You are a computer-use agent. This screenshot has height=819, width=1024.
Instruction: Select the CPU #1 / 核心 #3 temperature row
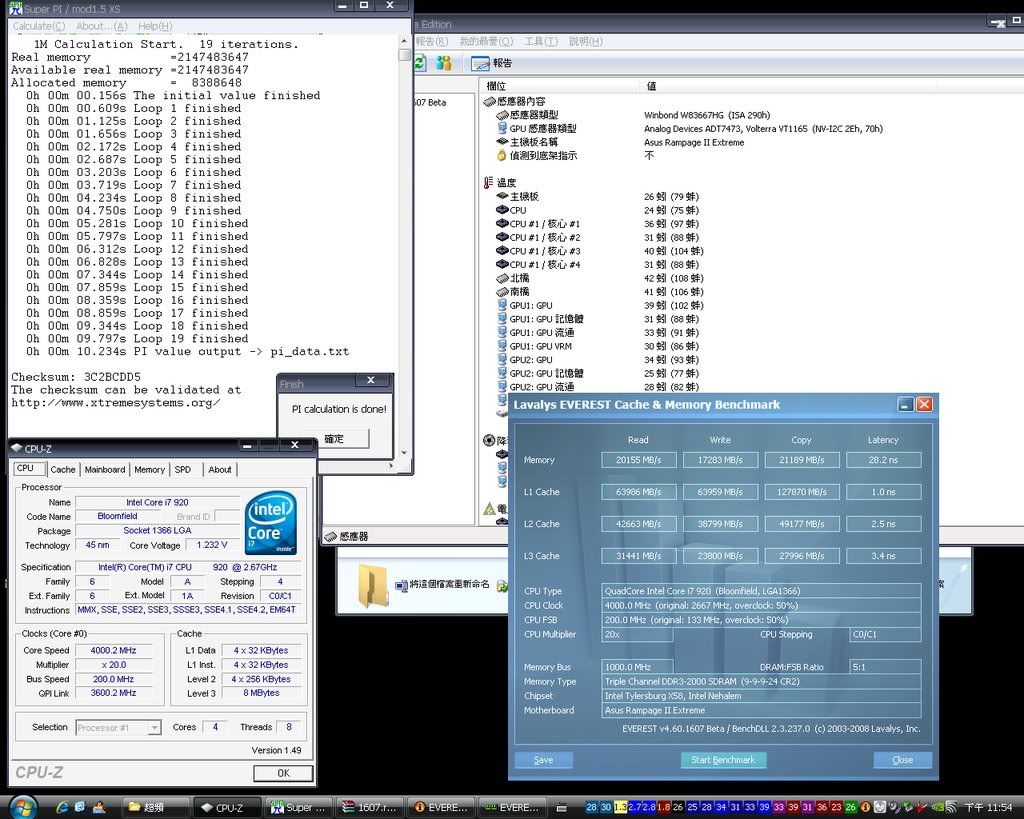point(600,251)
